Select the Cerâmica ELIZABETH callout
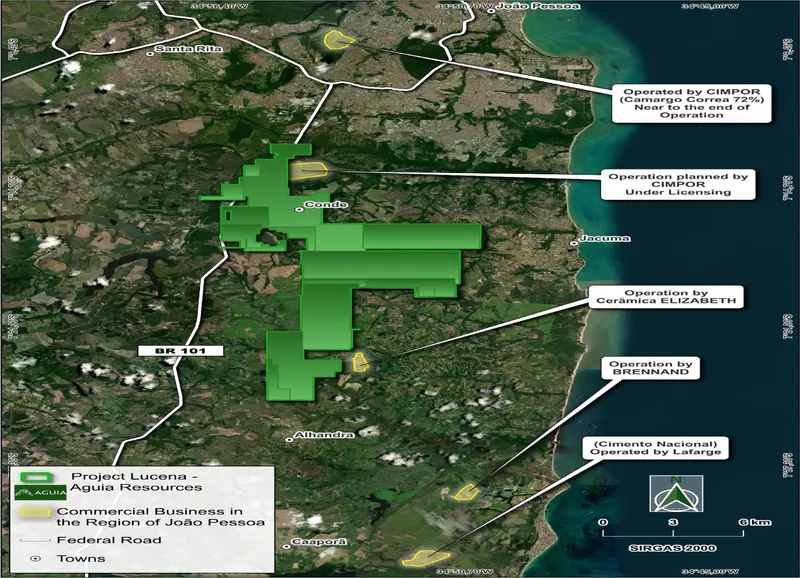800x578 pixels. tap(666, 296)
